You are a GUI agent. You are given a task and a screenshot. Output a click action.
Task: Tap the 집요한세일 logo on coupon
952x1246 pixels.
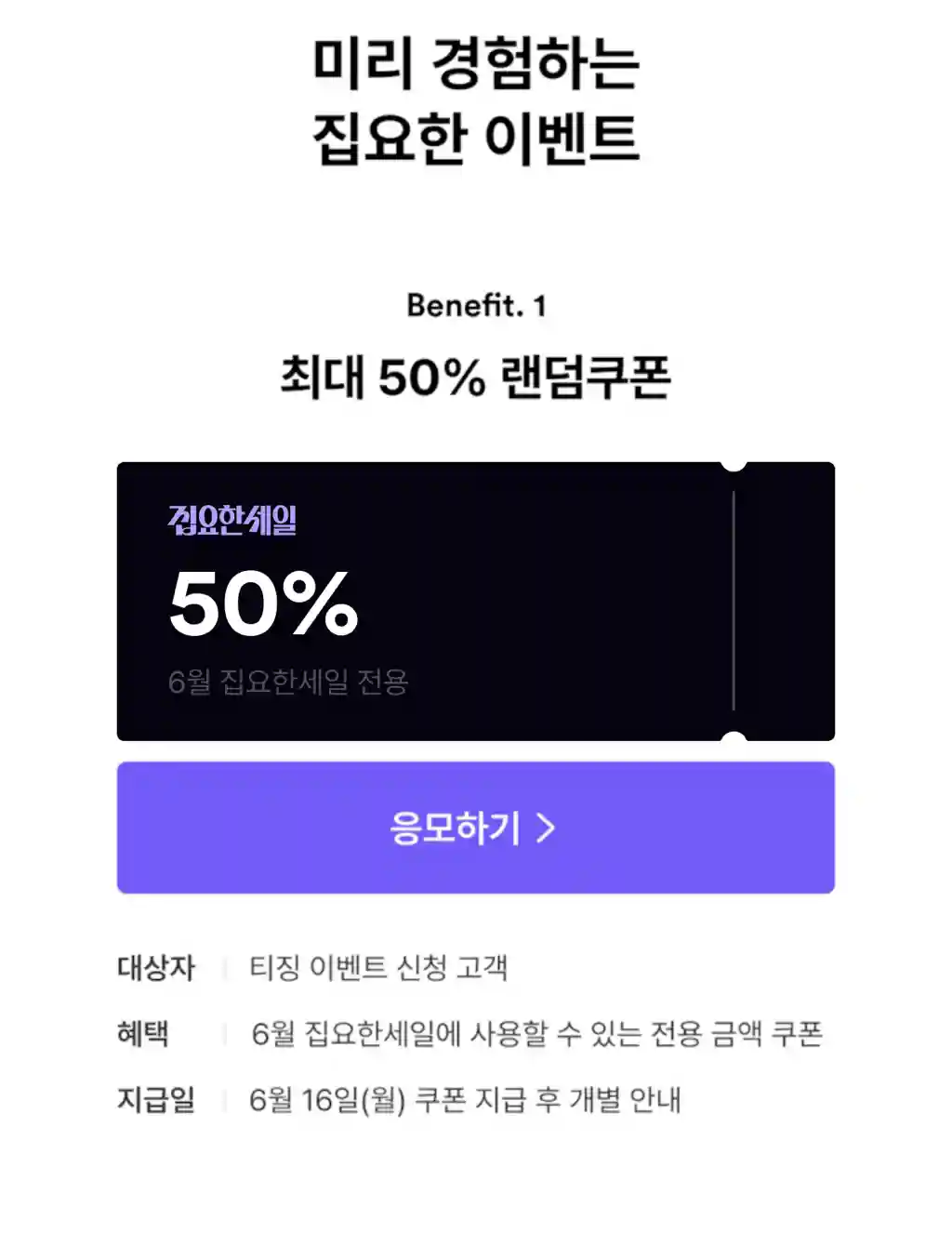tap(232, 520)
